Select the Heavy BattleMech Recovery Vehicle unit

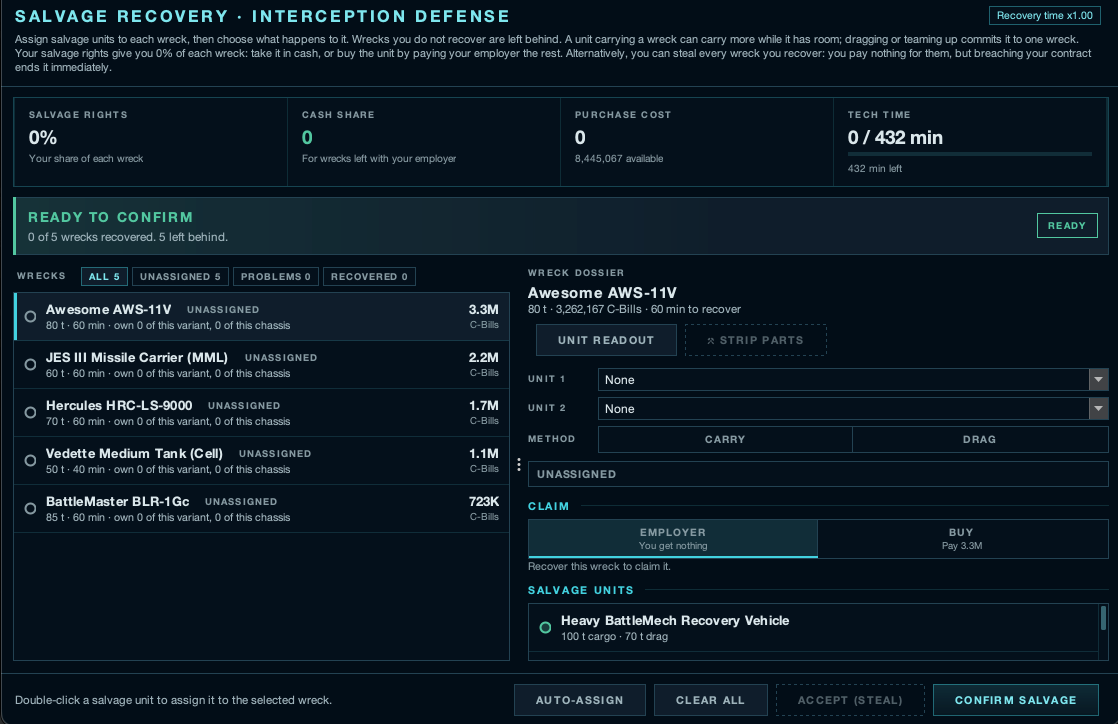[814, 628]
